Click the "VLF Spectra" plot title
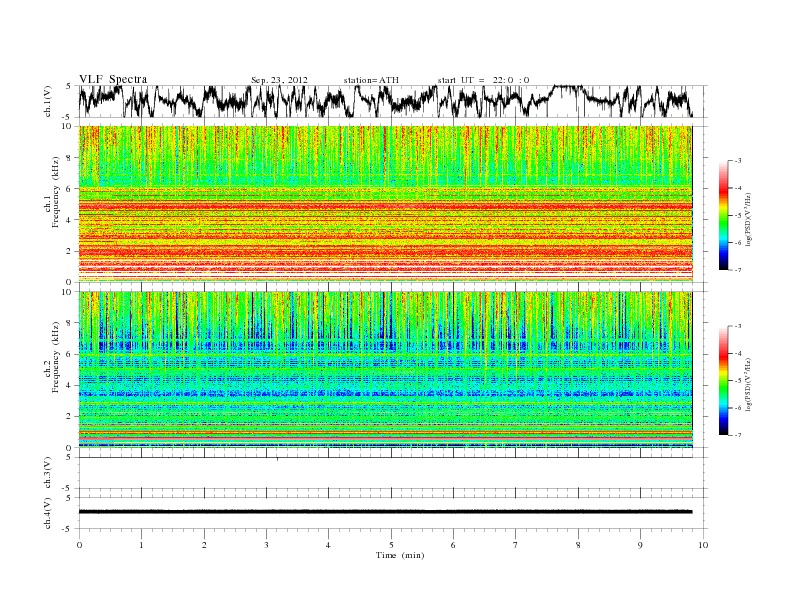The image size is (792, 612). [x=113, y=79]
